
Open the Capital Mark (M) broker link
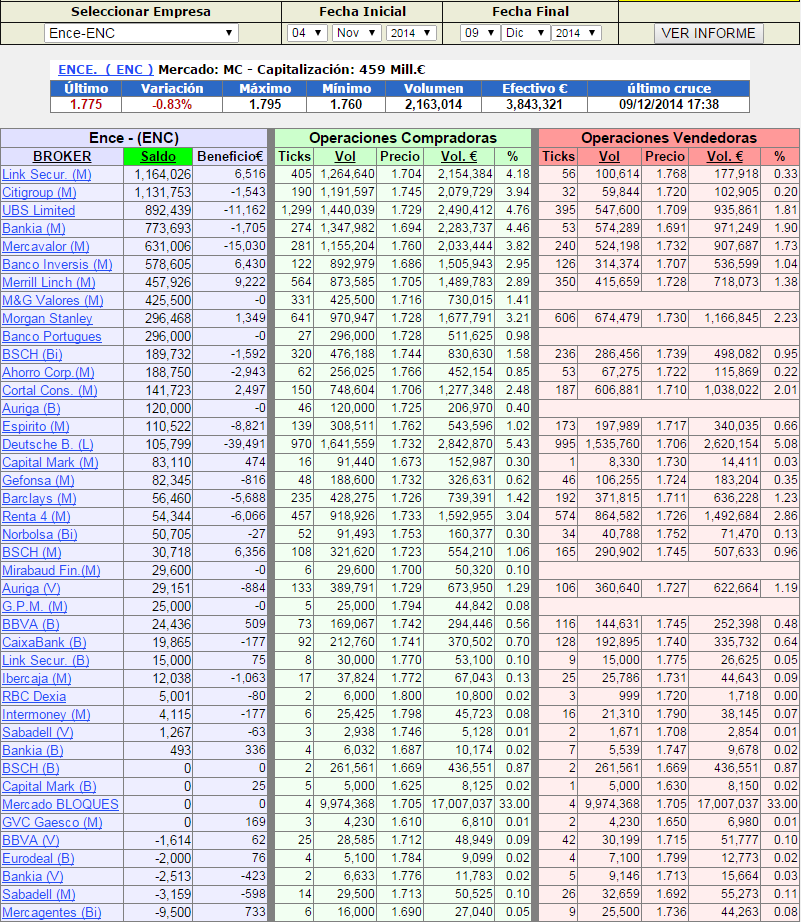tap(50, 463)
